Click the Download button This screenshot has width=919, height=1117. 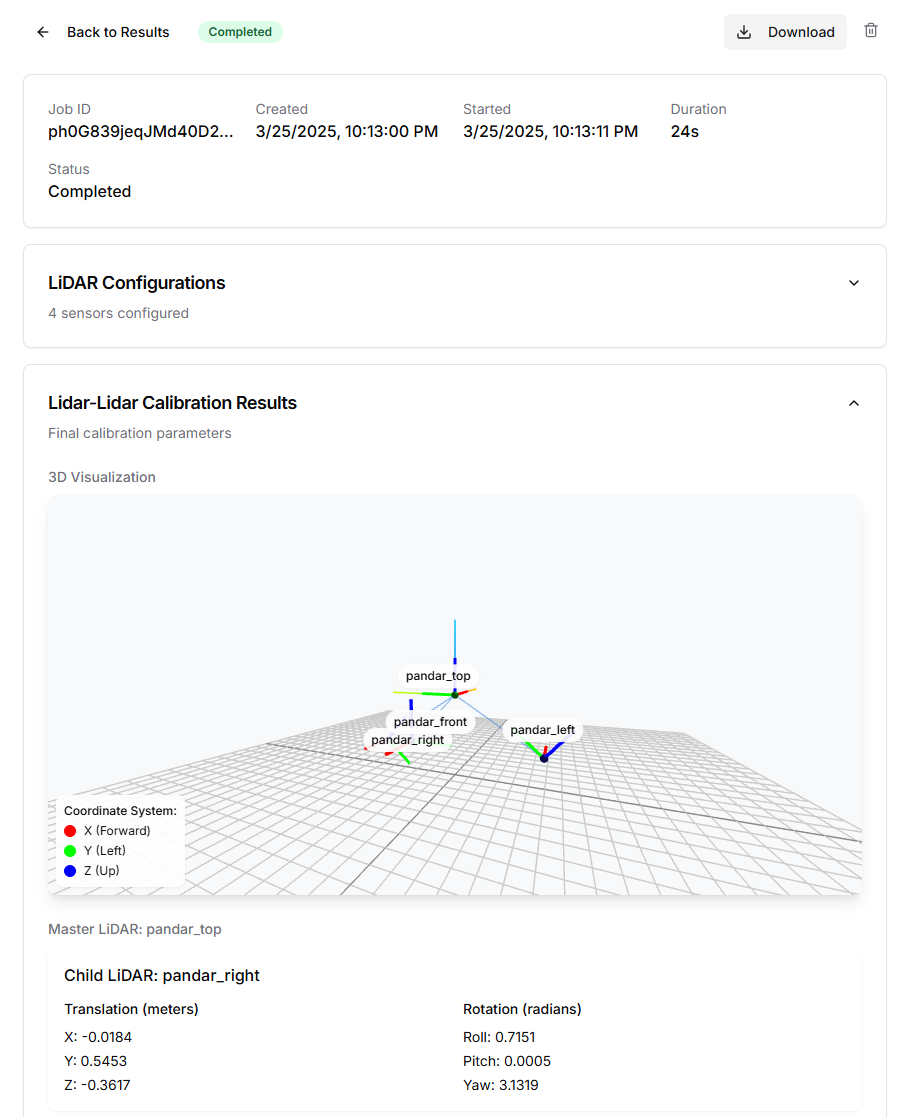pos(785,32)
